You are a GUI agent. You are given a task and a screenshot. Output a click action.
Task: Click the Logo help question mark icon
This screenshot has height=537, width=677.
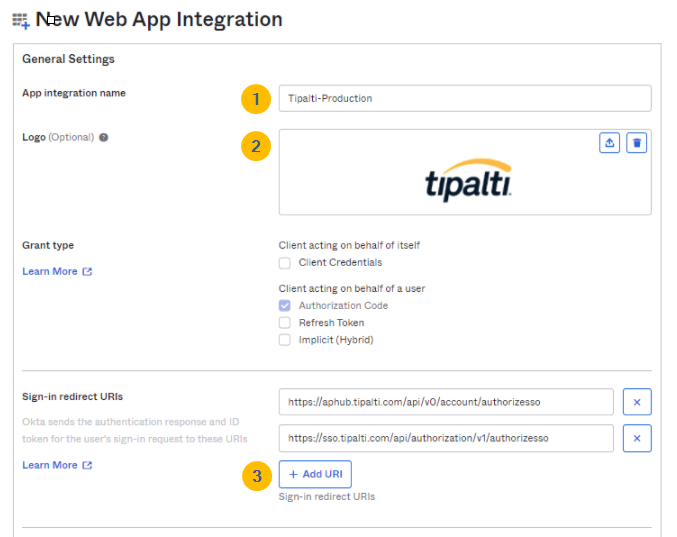(x=104, y=138)
